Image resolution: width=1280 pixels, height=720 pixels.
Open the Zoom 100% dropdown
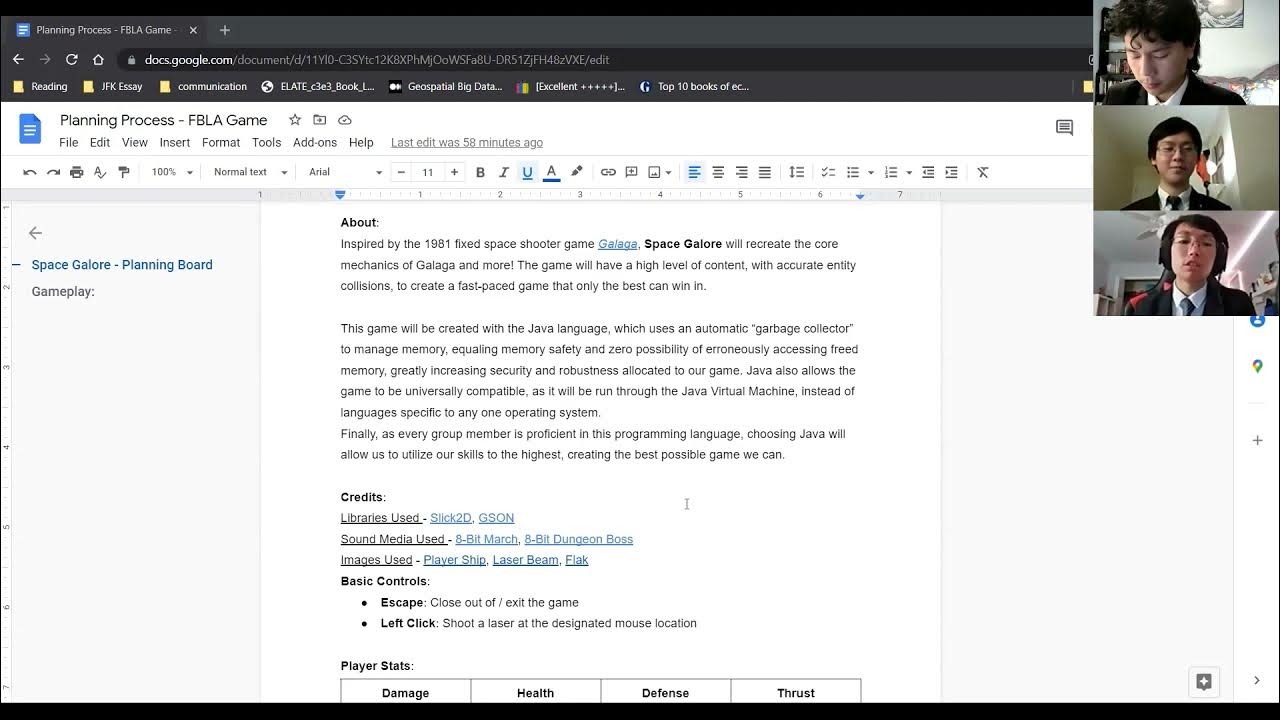[x=172, y=172]
